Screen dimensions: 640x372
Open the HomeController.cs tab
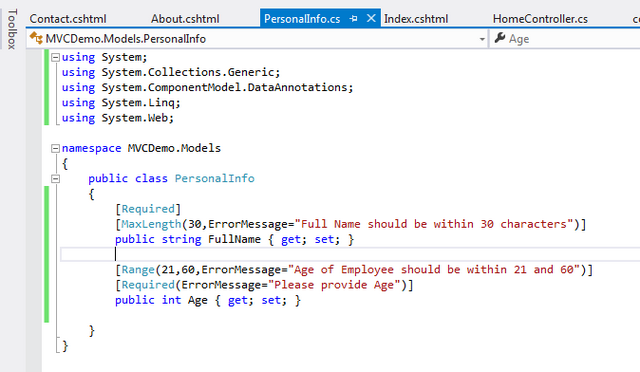(540, 19)
